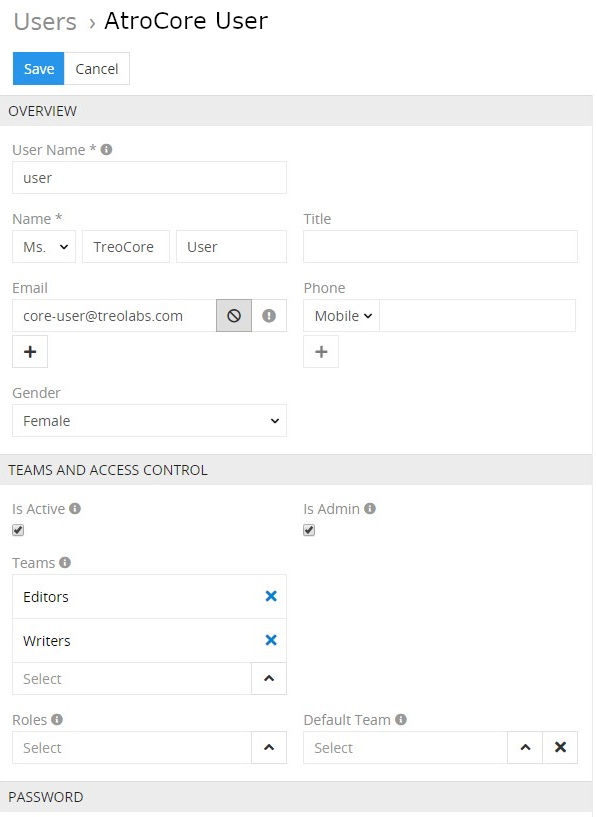
Task: Open the Teams selection list arrow
Action: (269, 678)
